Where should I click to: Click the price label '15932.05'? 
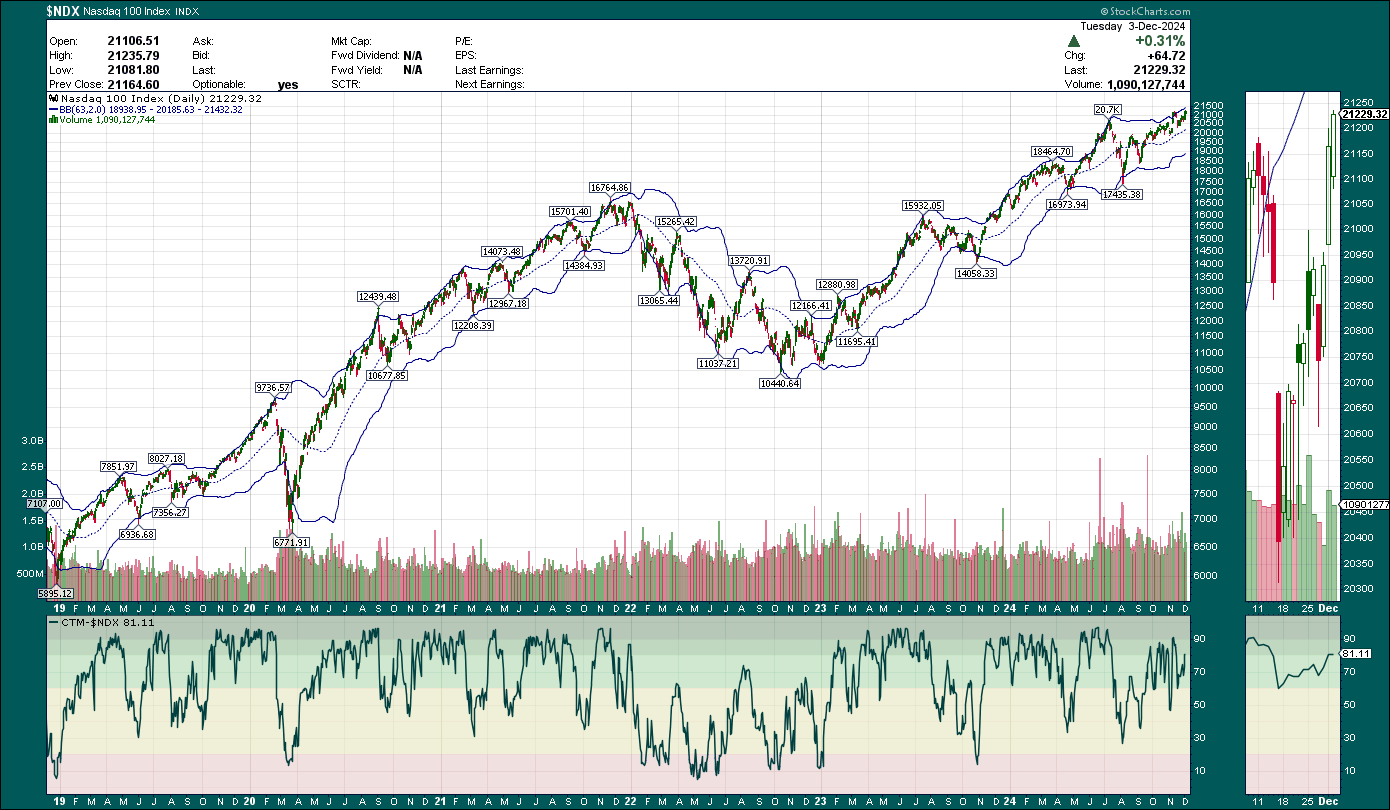click(923, 205)
